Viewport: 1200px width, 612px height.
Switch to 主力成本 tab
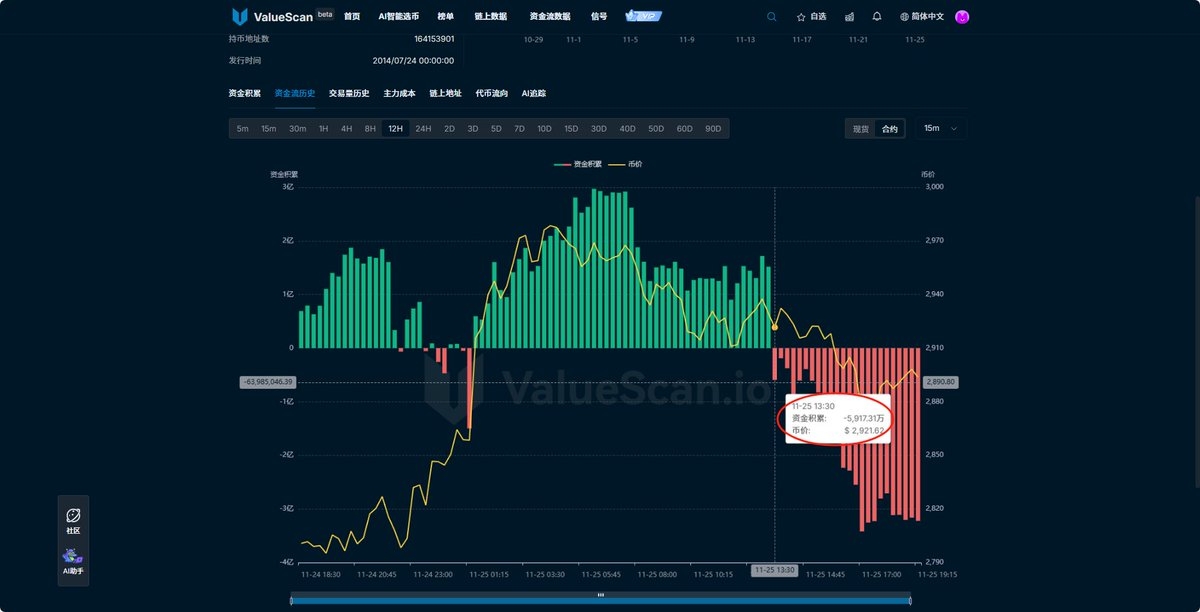399,93
